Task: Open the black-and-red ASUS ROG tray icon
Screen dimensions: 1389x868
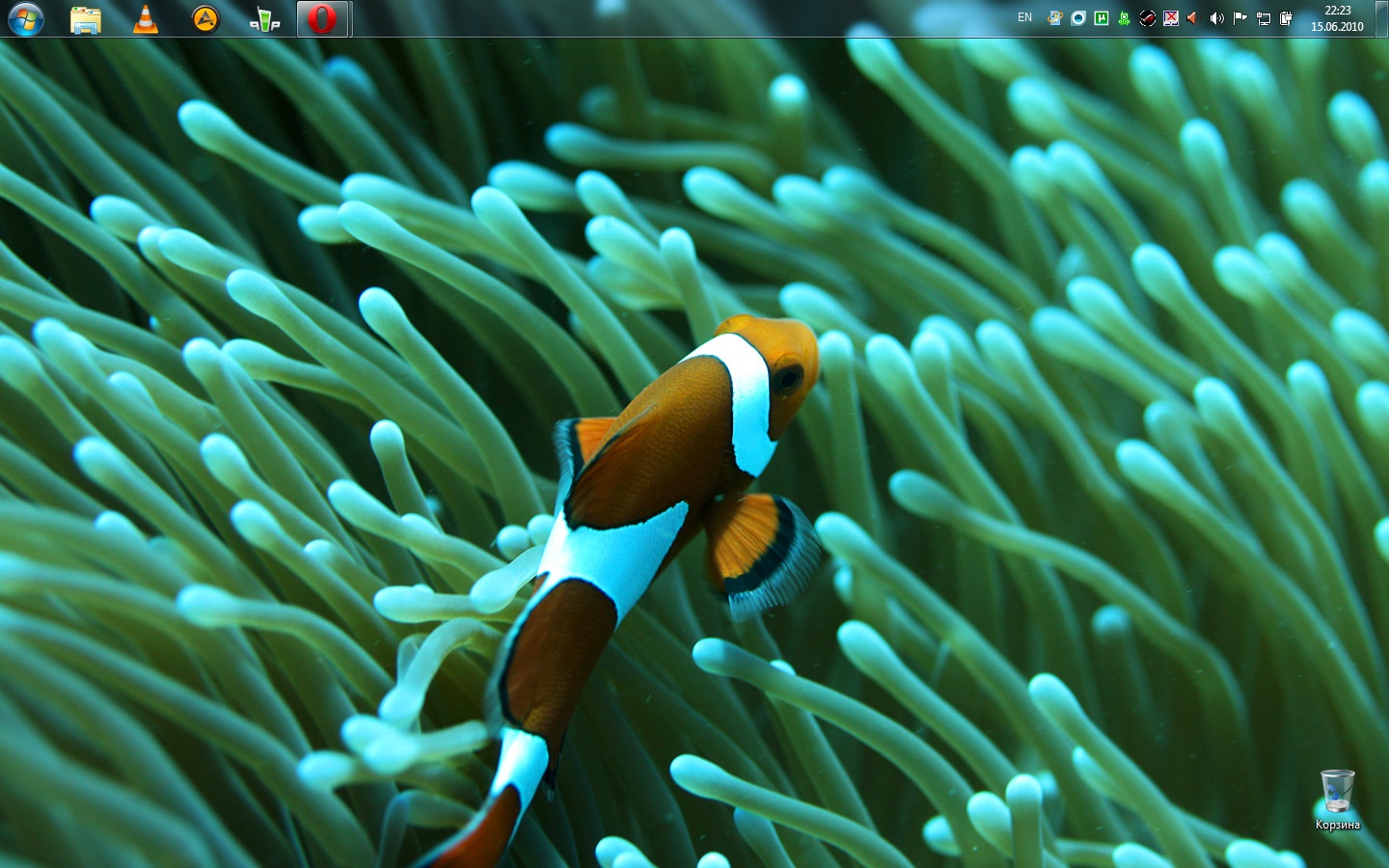Action: (x=1148, y=18)
